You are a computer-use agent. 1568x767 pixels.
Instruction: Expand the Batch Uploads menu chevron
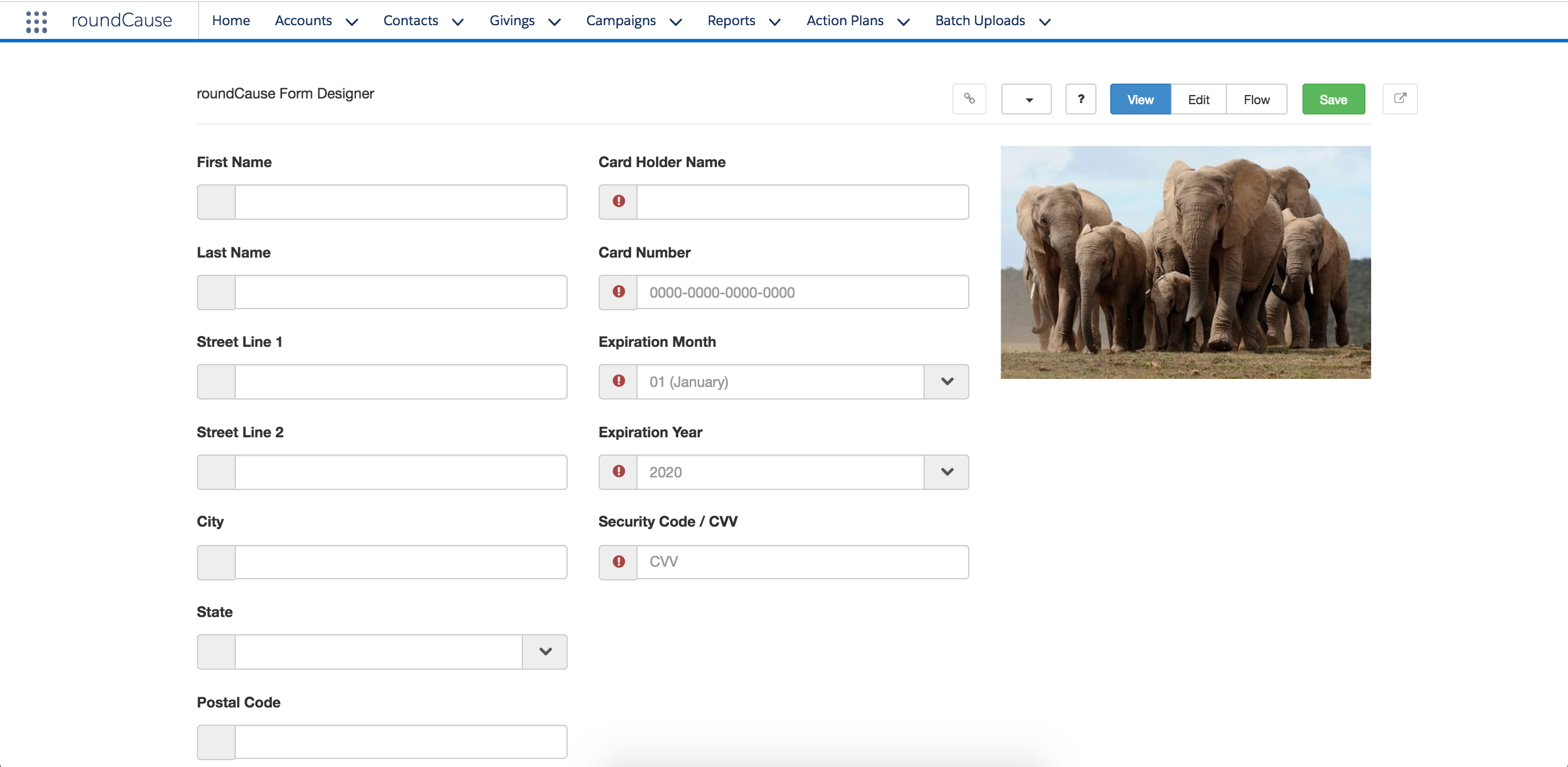1044,22
